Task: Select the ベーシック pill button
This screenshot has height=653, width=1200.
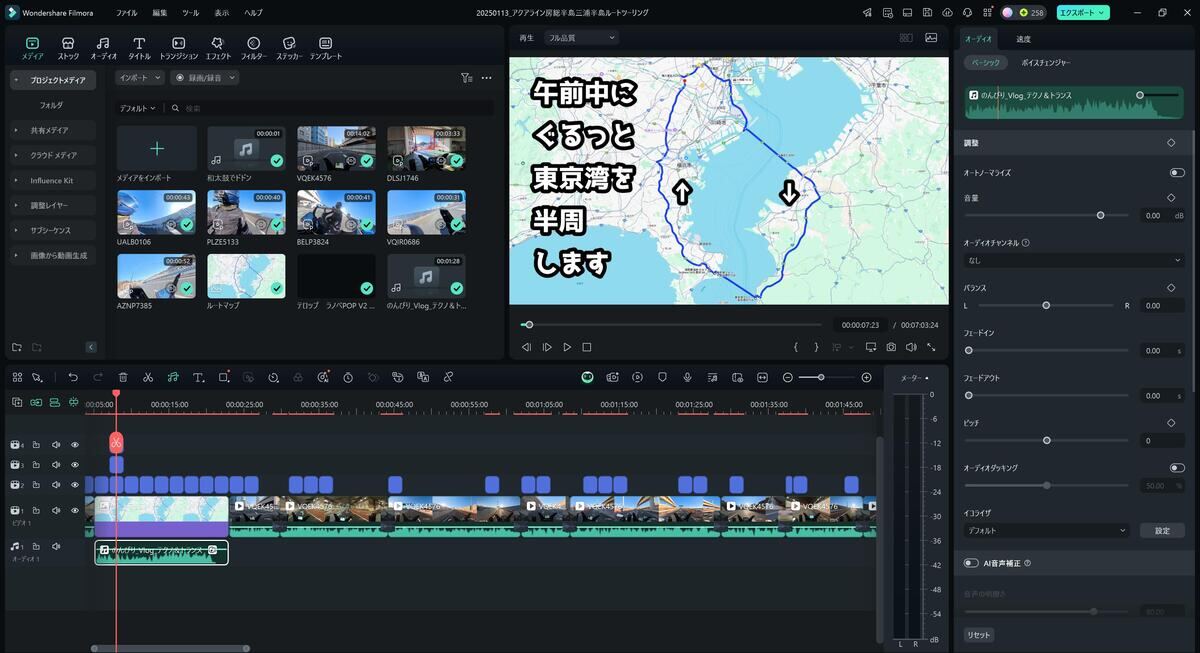Action: [x=986, y=62]
